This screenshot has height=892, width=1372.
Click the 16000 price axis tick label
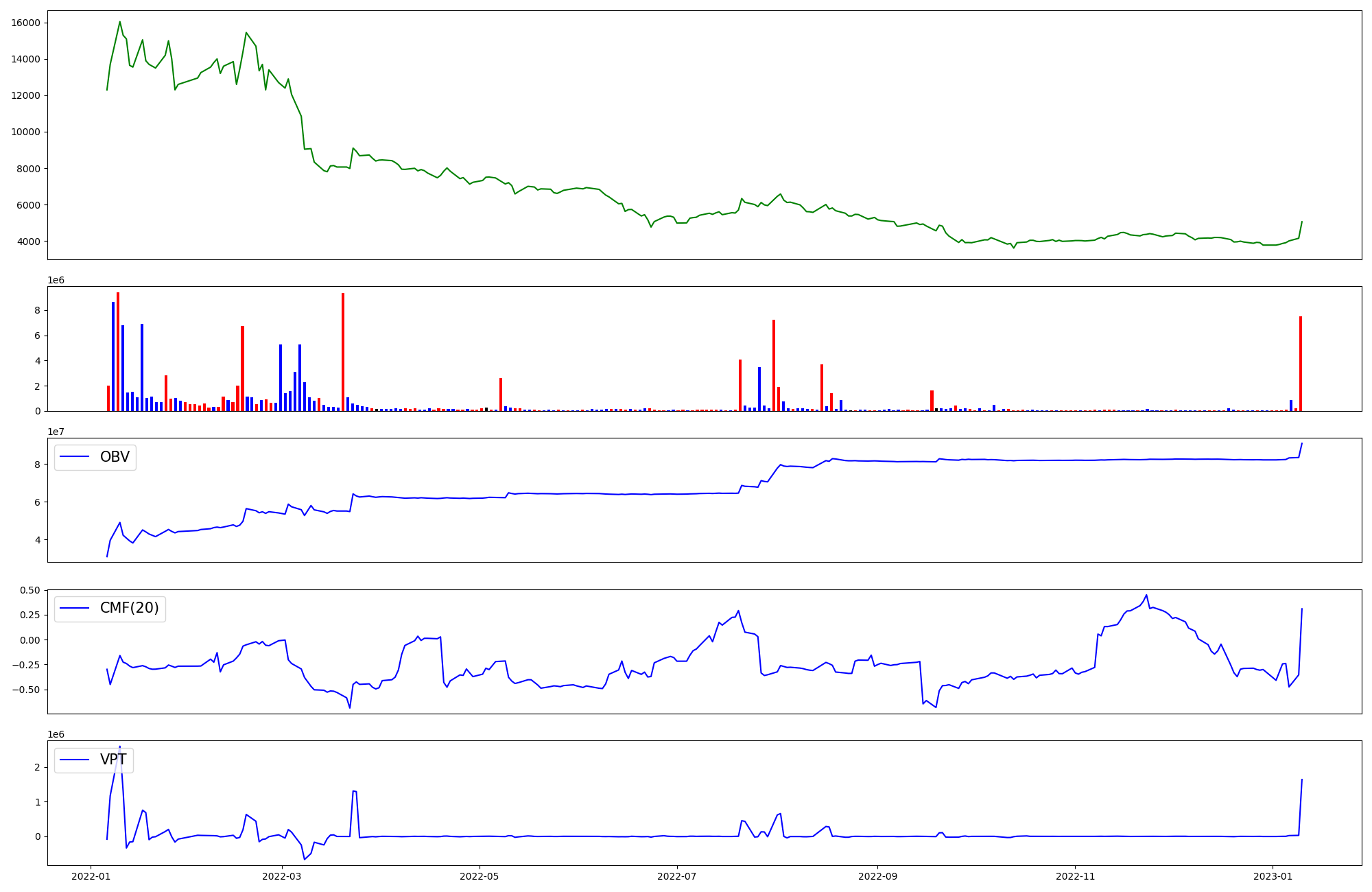click(25, 23)
